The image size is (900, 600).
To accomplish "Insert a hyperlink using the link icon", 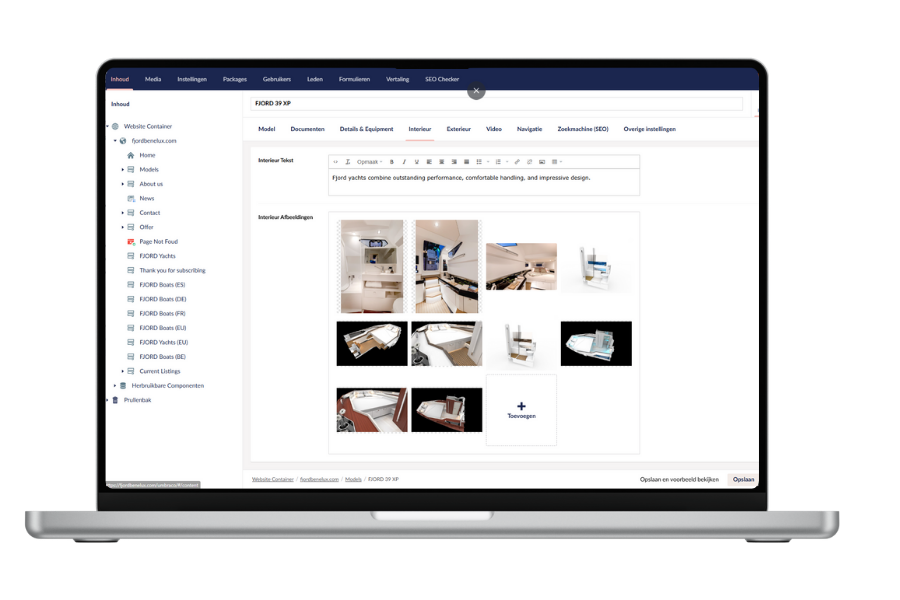I will click(517, 160).
